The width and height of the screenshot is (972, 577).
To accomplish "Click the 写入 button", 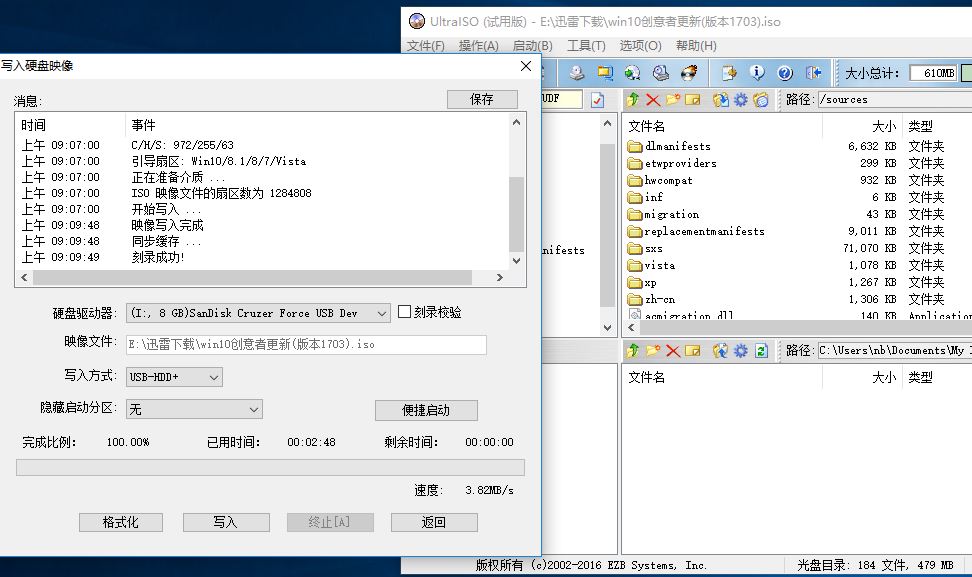I will coord(226,522).
